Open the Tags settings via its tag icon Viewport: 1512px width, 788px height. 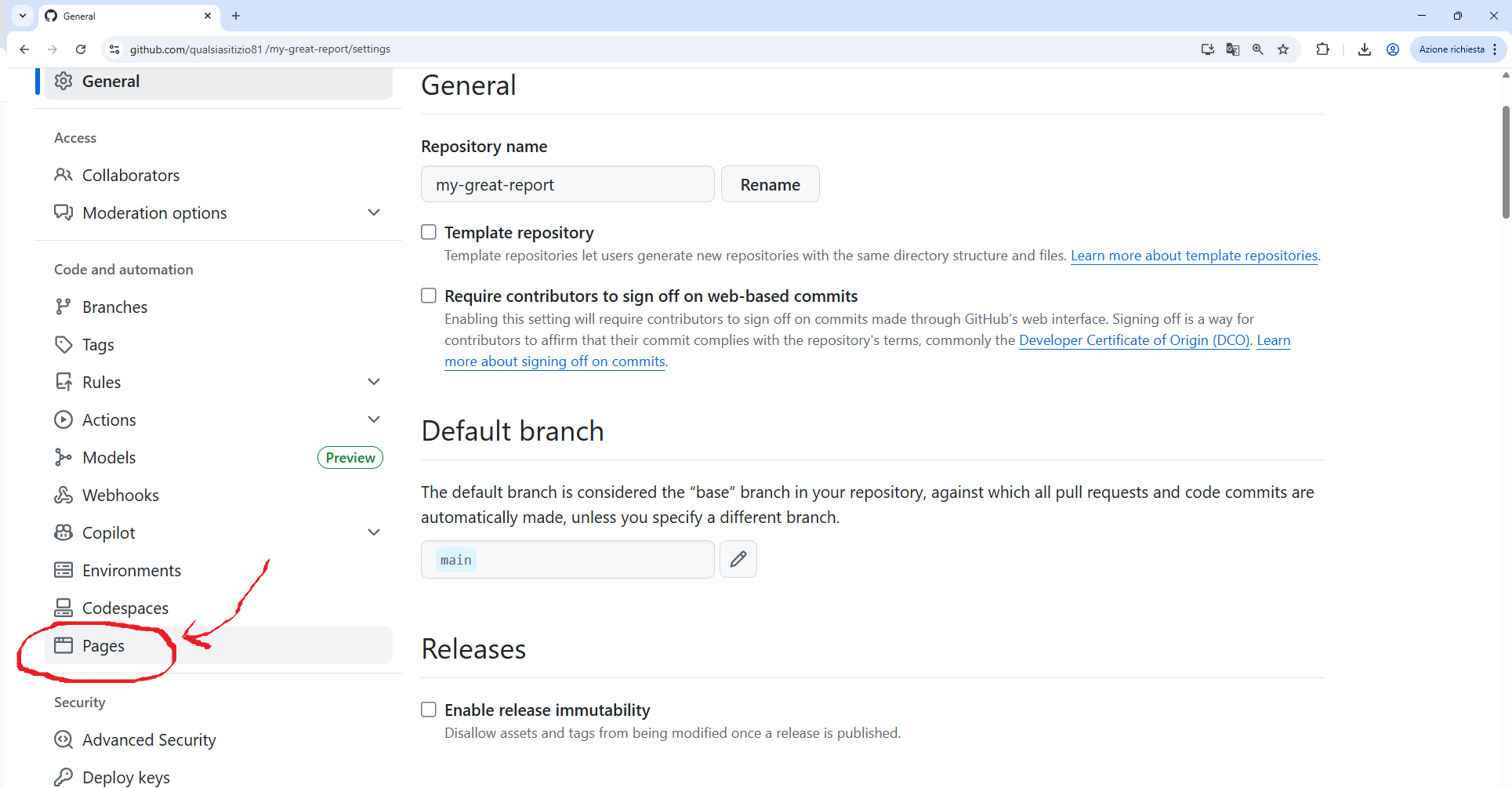click(x=63, y=344)
